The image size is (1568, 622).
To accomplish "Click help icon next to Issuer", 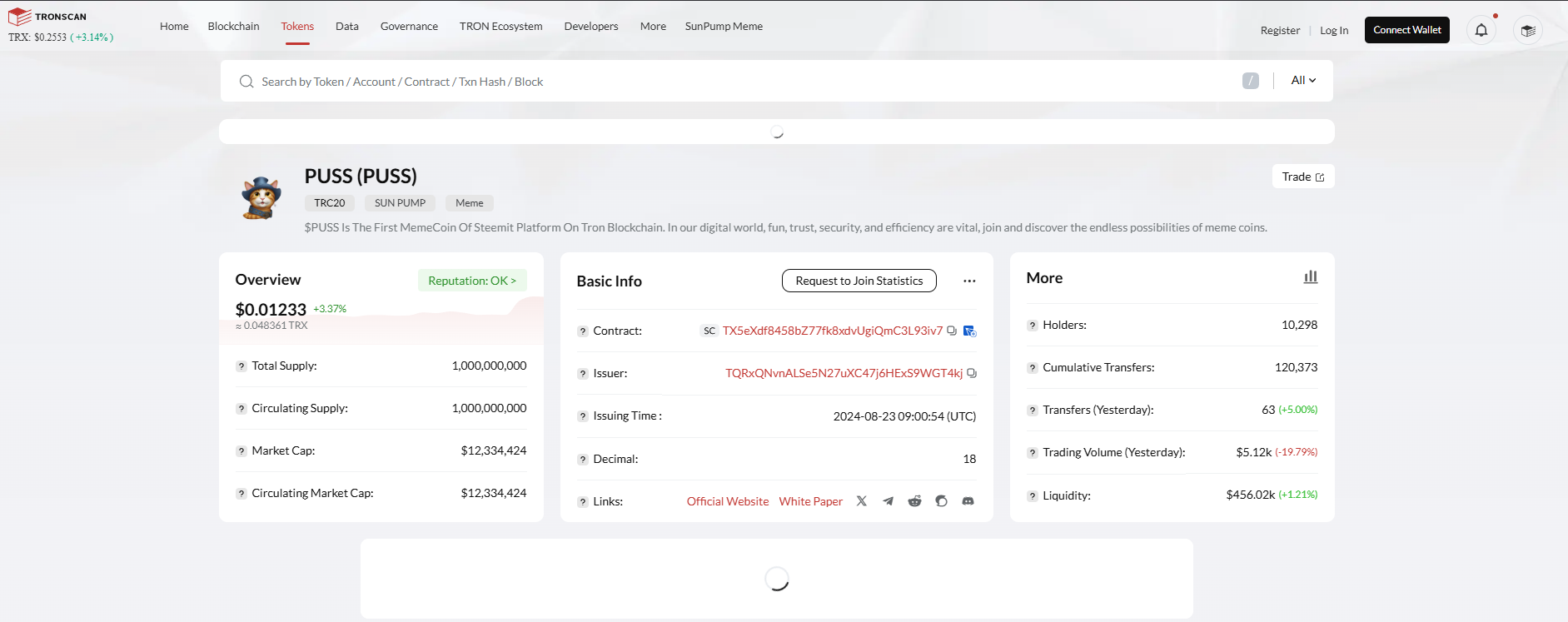I will 583,374.
